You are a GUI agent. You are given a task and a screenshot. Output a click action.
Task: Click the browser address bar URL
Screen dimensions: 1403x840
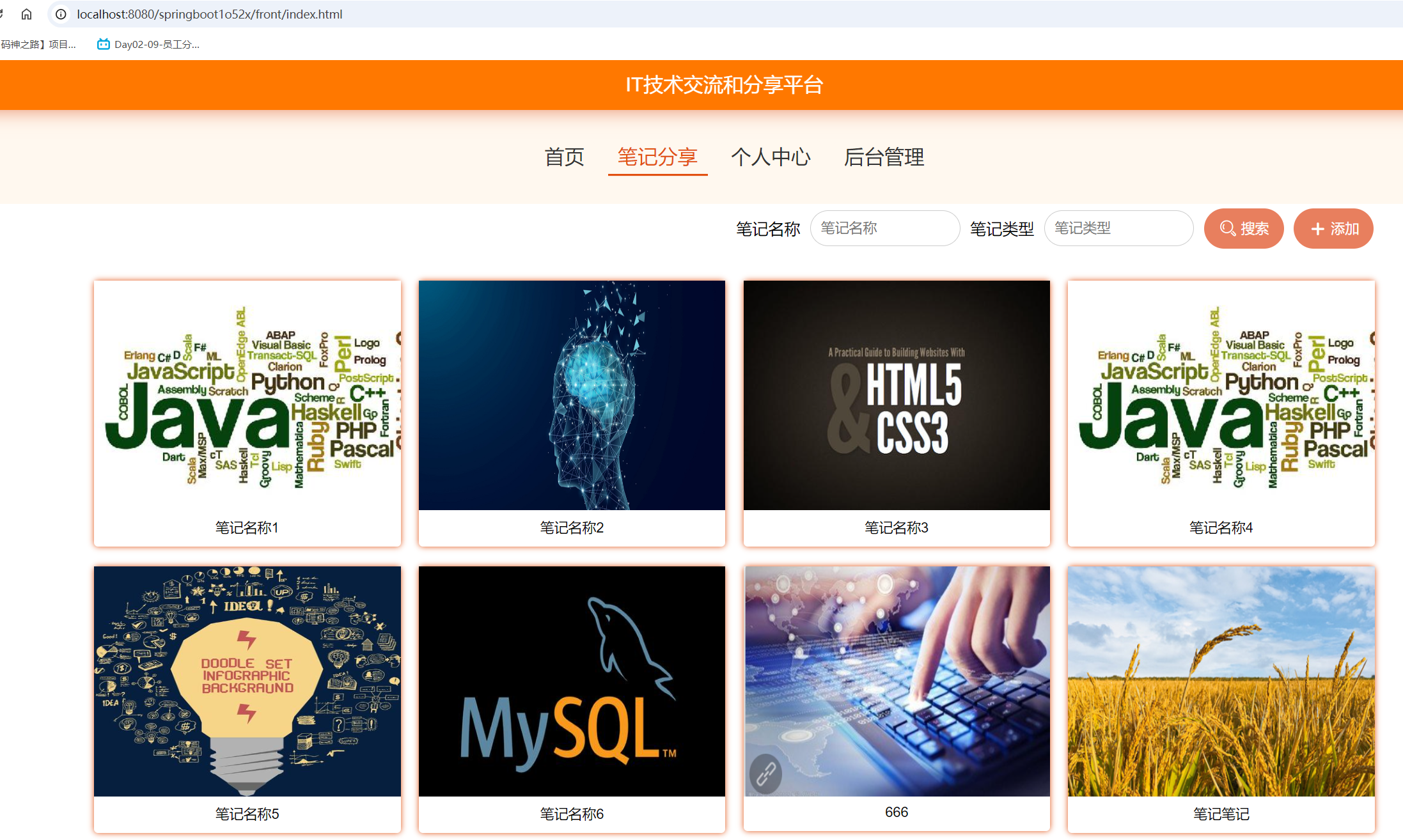pyautogui.click(x=210, y=14)
